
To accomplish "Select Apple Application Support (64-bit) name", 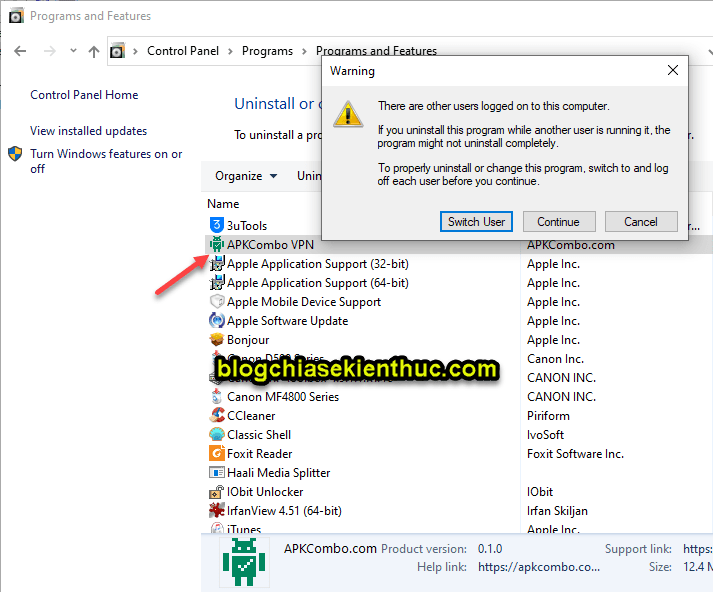I will tap(318, 283).
